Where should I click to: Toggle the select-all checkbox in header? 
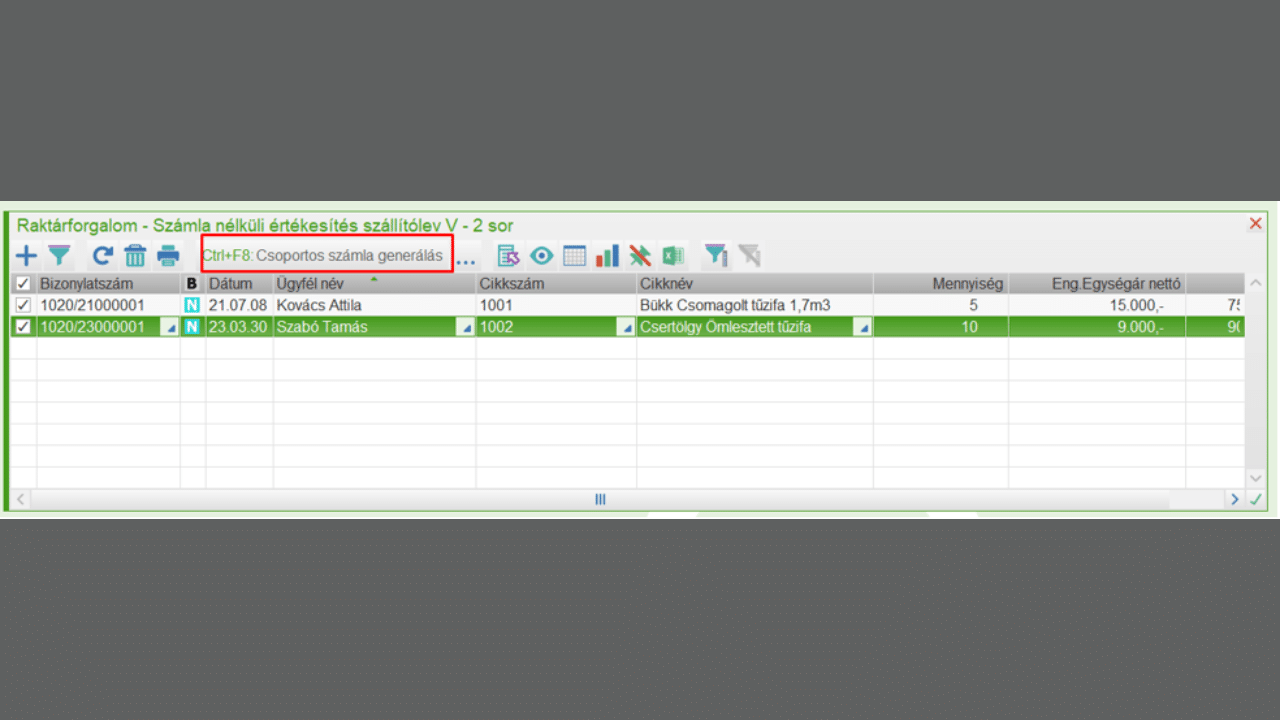click(x=23, y=284)
